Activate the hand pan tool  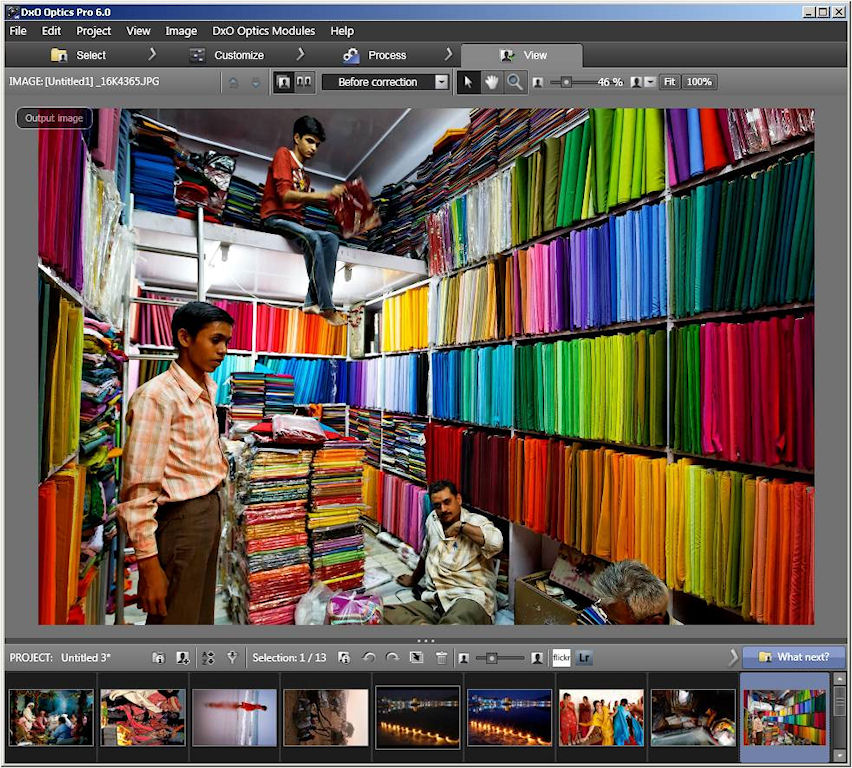coord(491,82)
